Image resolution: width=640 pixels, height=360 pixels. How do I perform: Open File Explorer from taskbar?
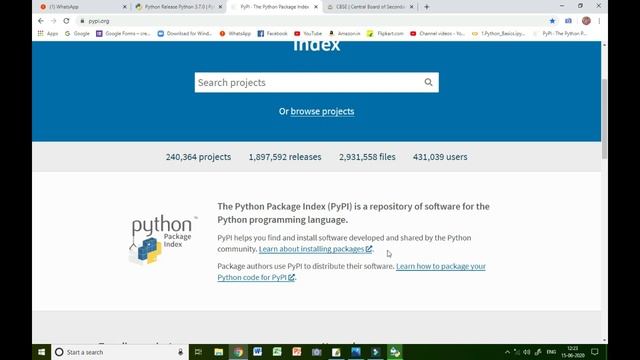tap(219, 352)
